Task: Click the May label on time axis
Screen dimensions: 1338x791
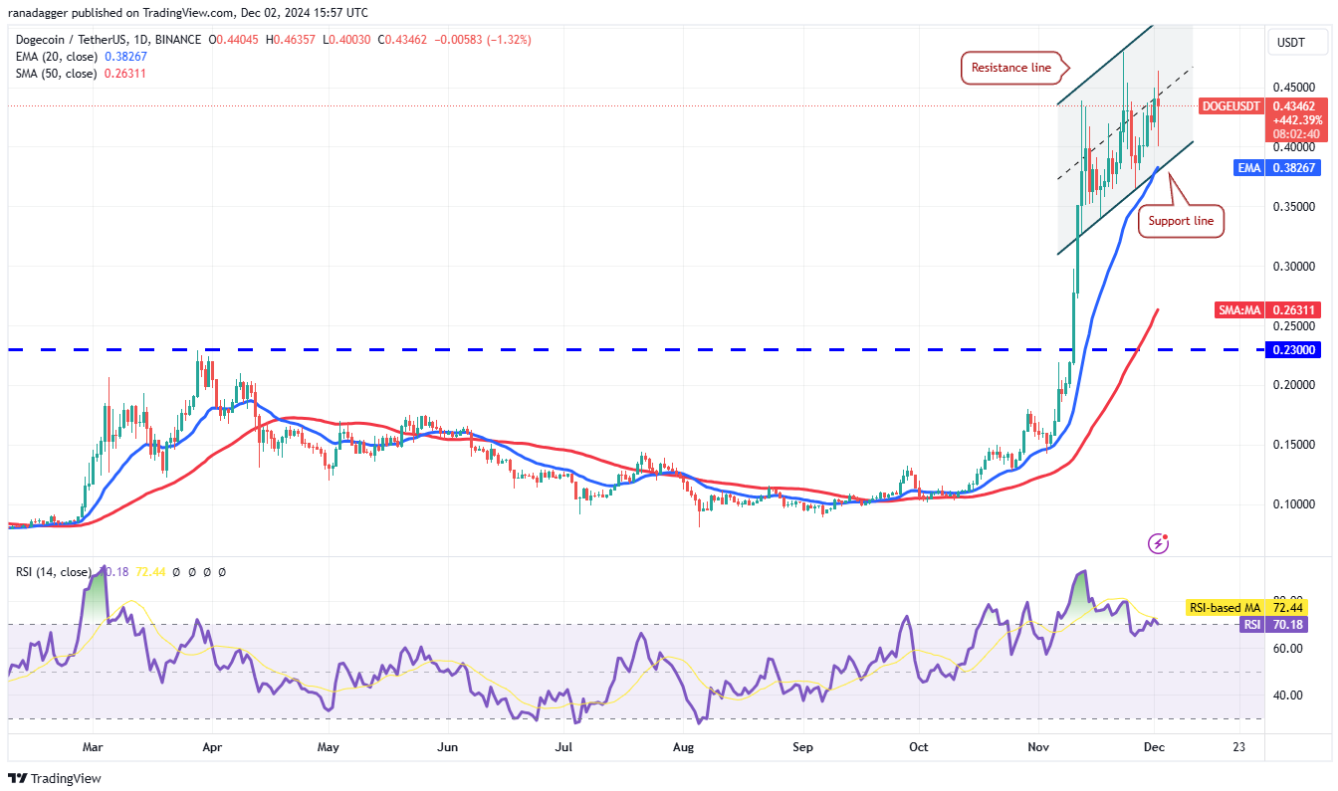Action: pos(329,747)
